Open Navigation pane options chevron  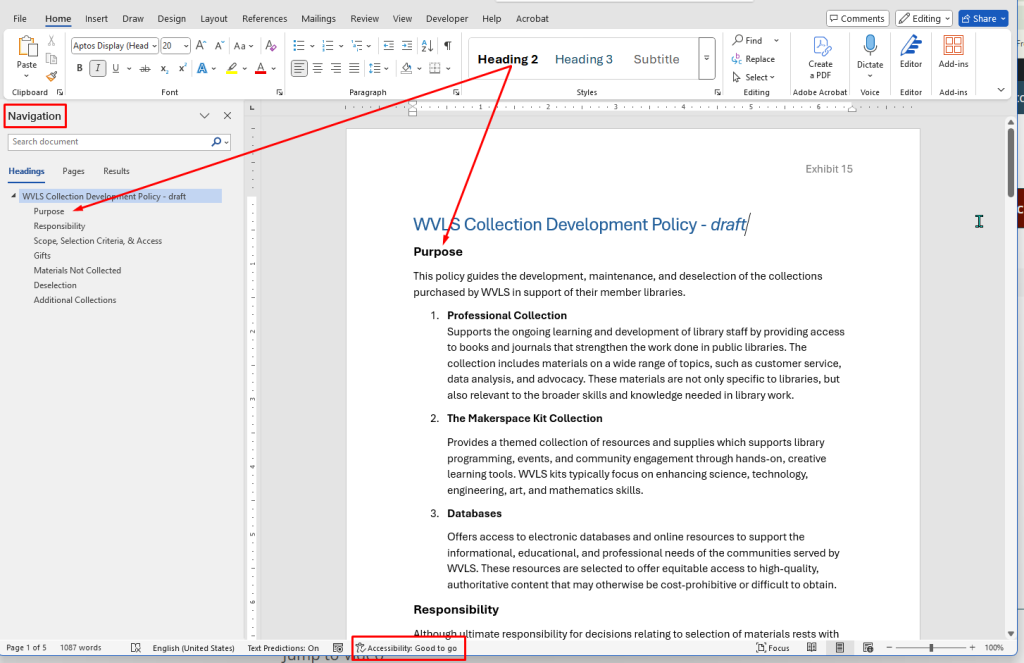pos(204,116)
